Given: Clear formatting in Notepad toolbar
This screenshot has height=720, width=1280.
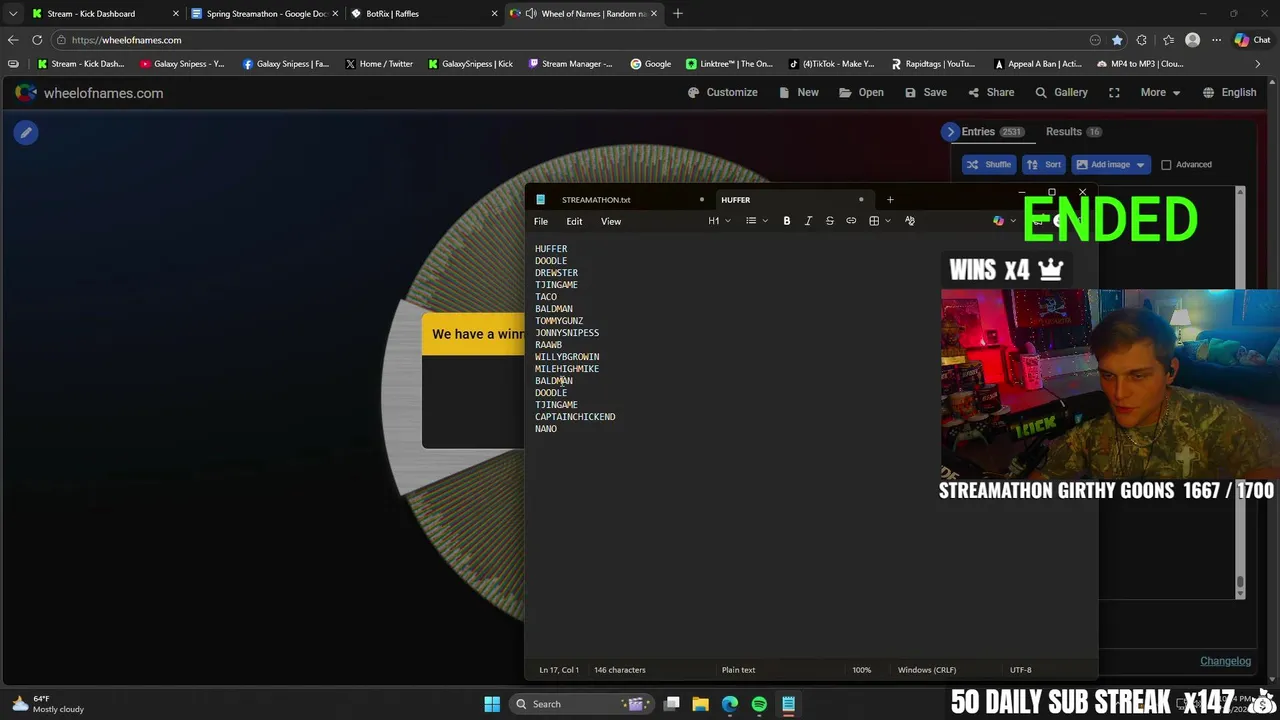Looking at the screenshot, I should click(x=909, y=221).
